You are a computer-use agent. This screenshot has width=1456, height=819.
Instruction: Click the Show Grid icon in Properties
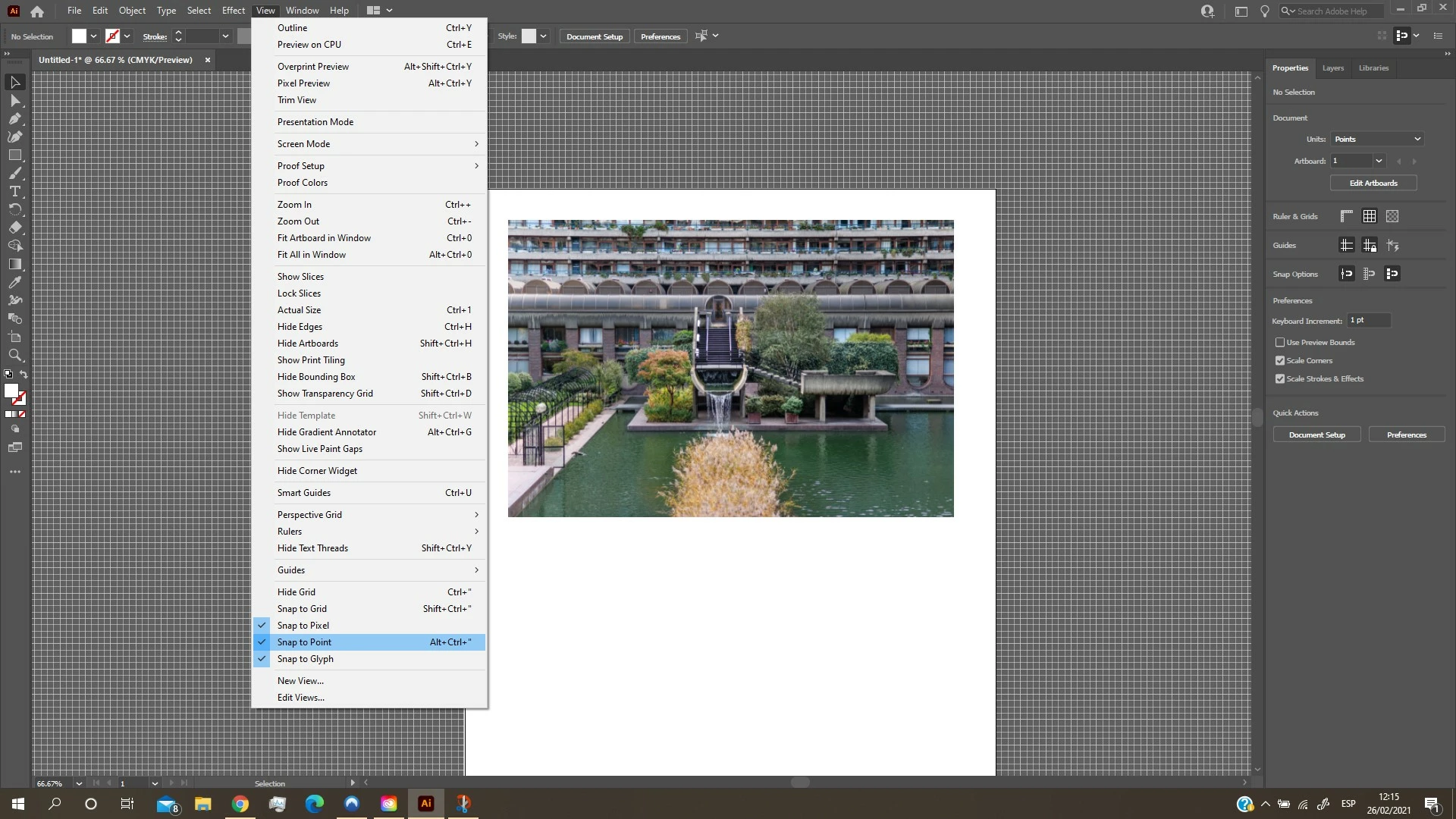tap(1369, 216)
